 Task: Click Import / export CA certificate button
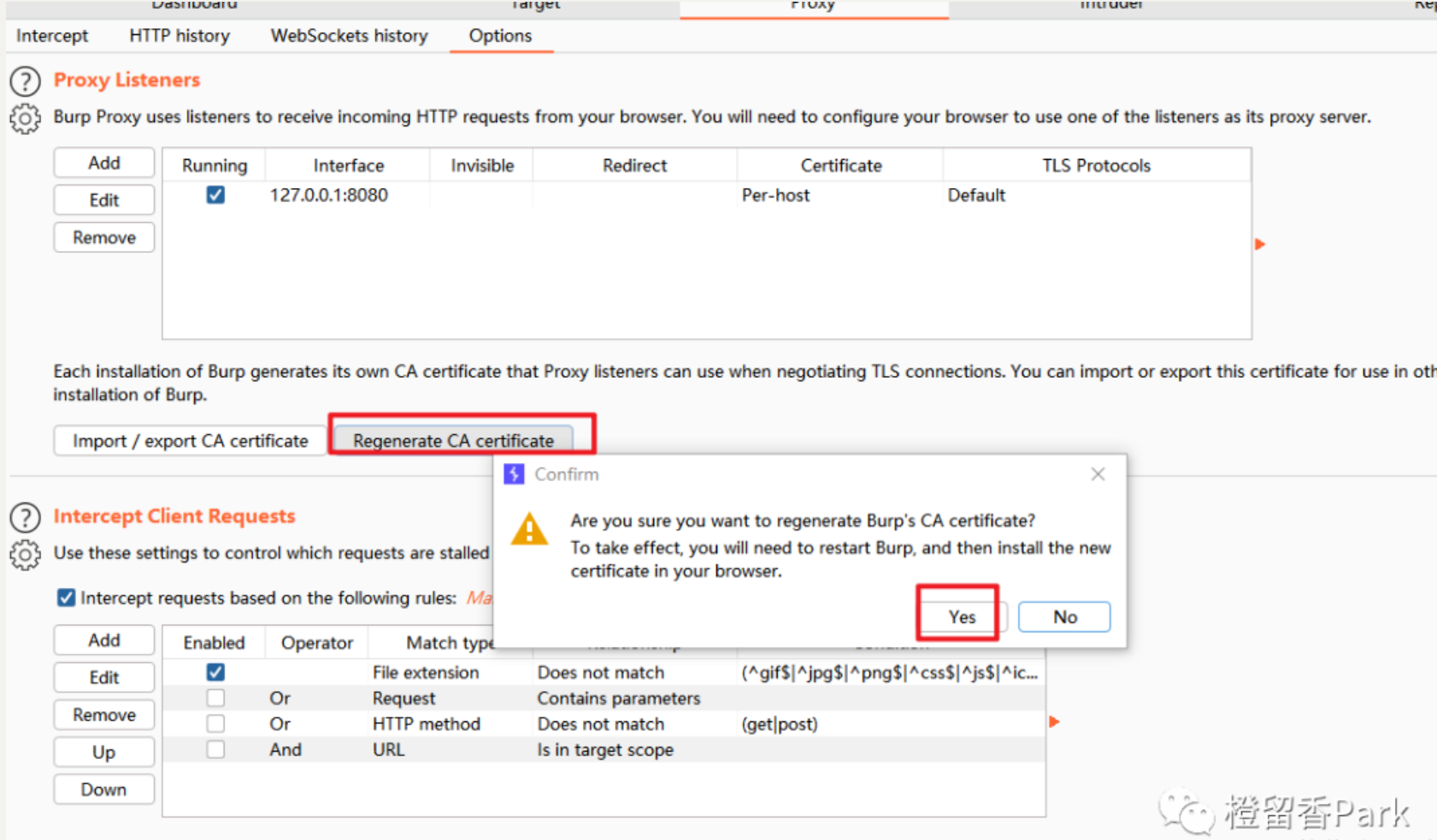pos(190,441)
